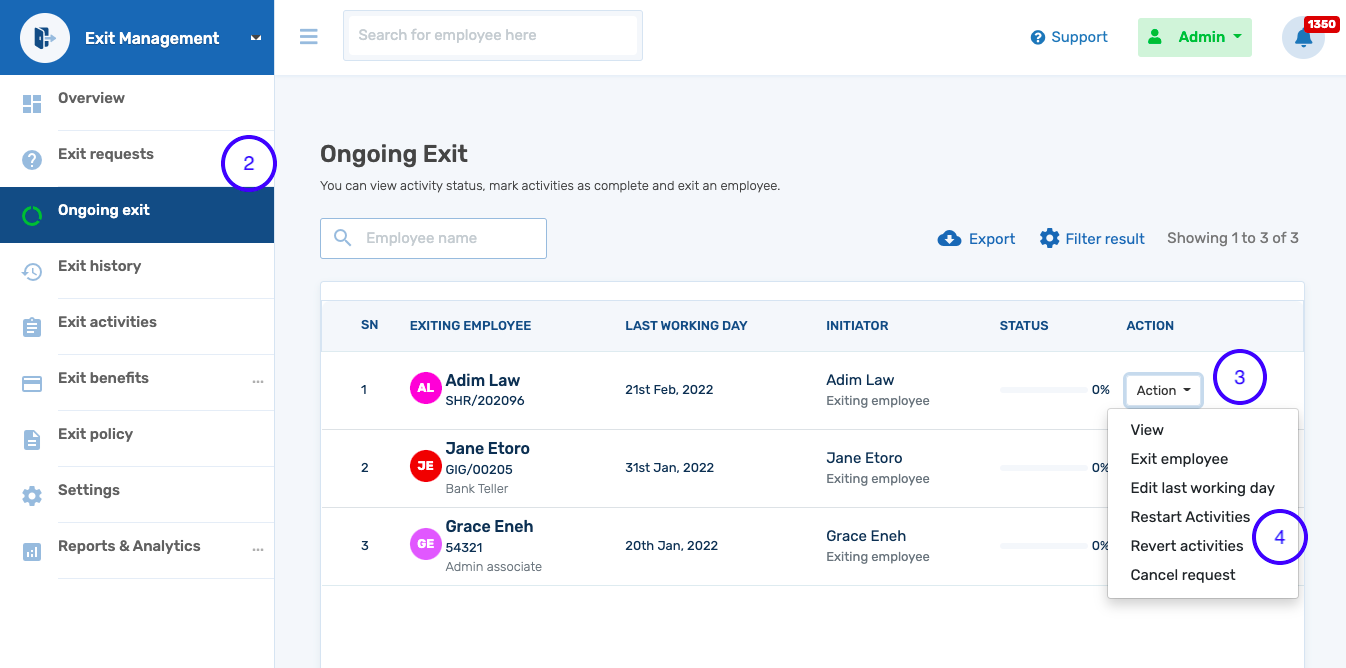Click the Export cloud download icon
This screenshot has height=668, width=1346.
[x=949, y=238]
